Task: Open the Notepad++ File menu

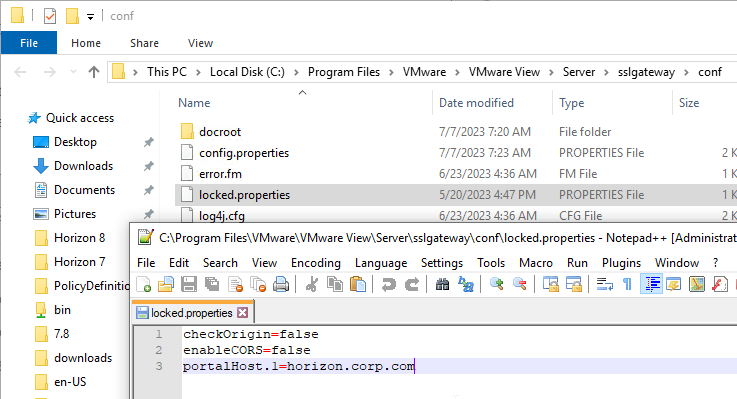Action: coord(146,263)
